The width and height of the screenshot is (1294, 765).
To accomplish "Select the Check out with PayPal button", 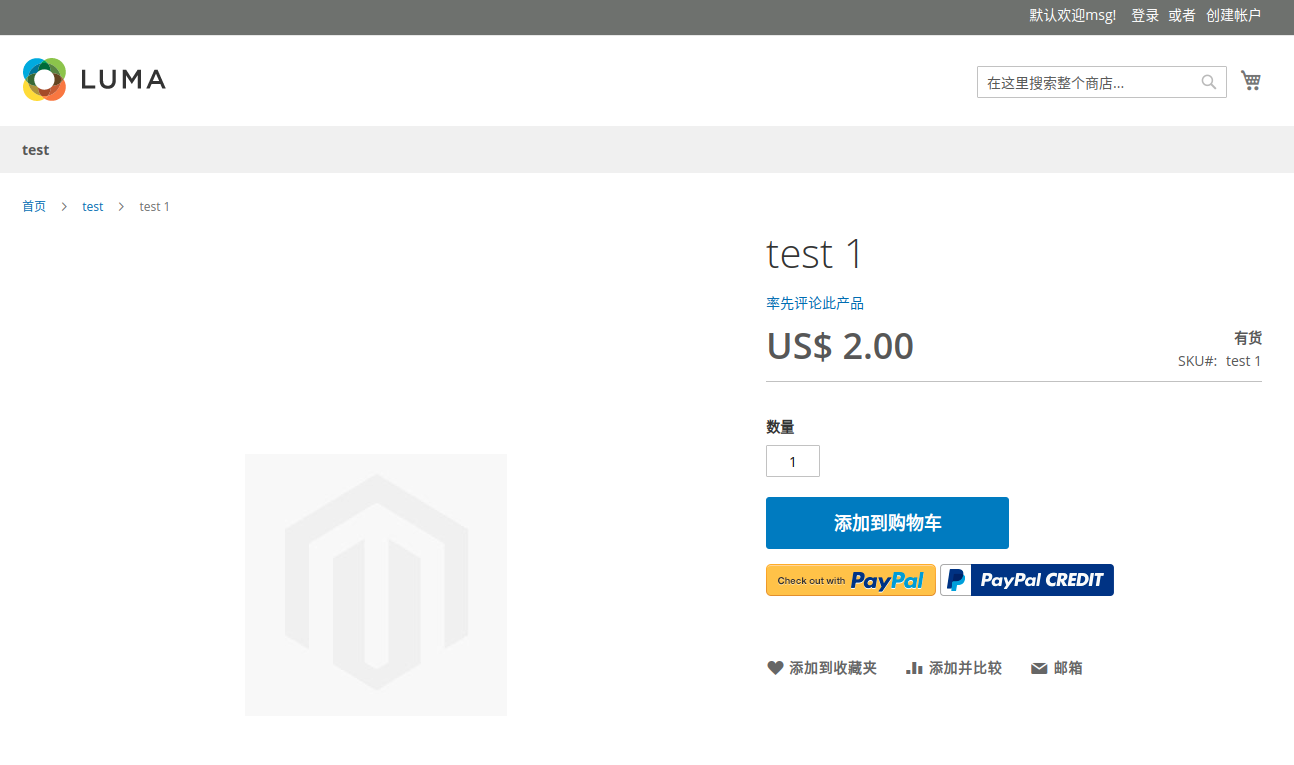I will click(850, 580).
